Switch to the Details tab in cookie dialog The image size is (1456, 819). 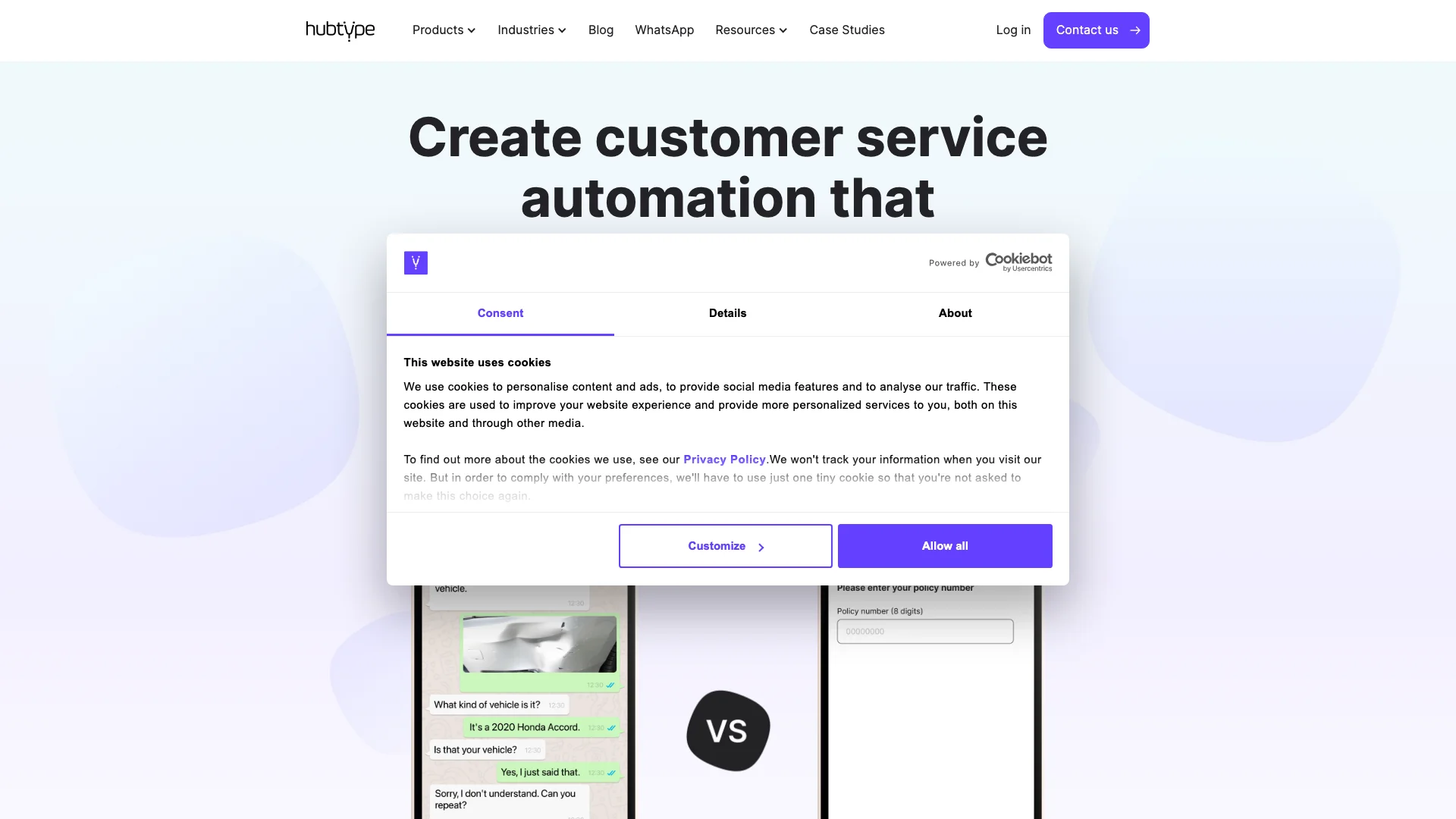point(727,313)
